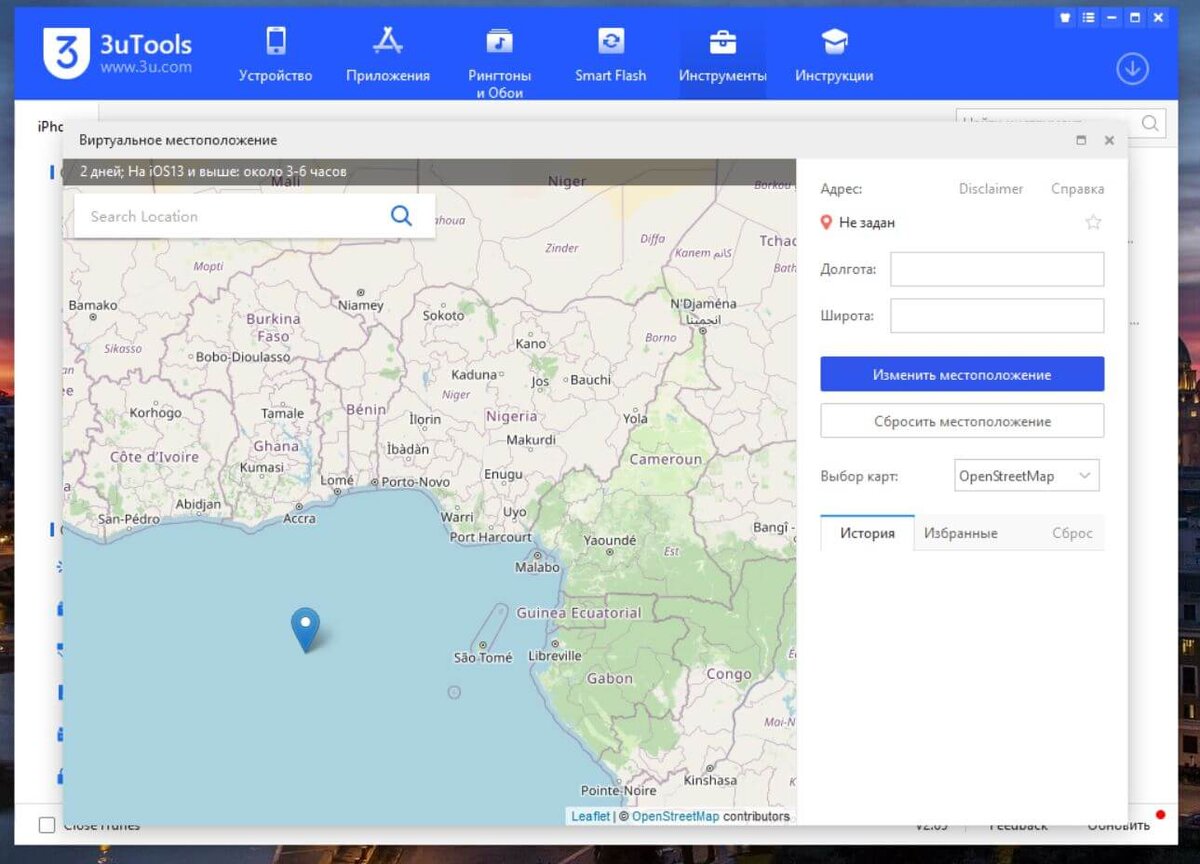Click inside the Долгота input field
1200x864 pixels.
tap(996, 268)
